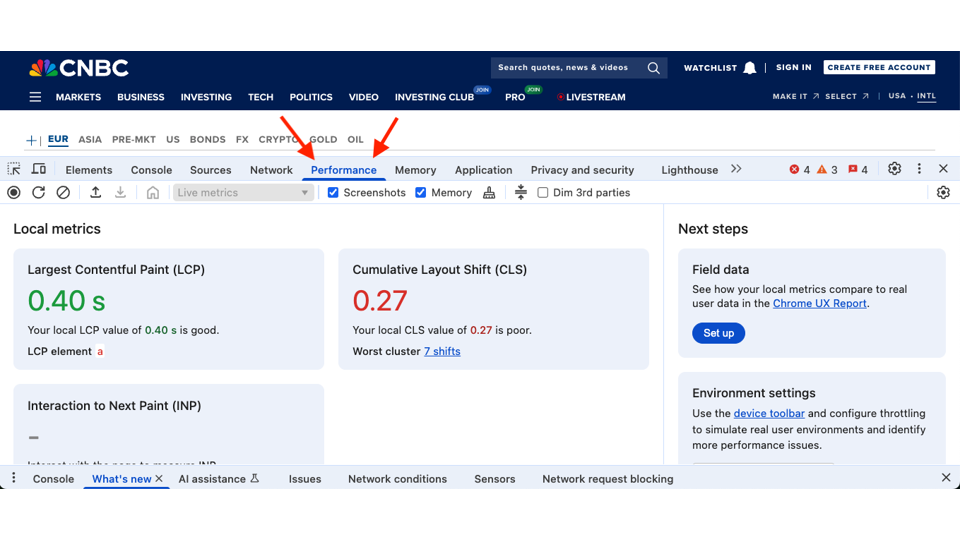
Task: Click the Set up field data button
Action: (x=718, y=333)
